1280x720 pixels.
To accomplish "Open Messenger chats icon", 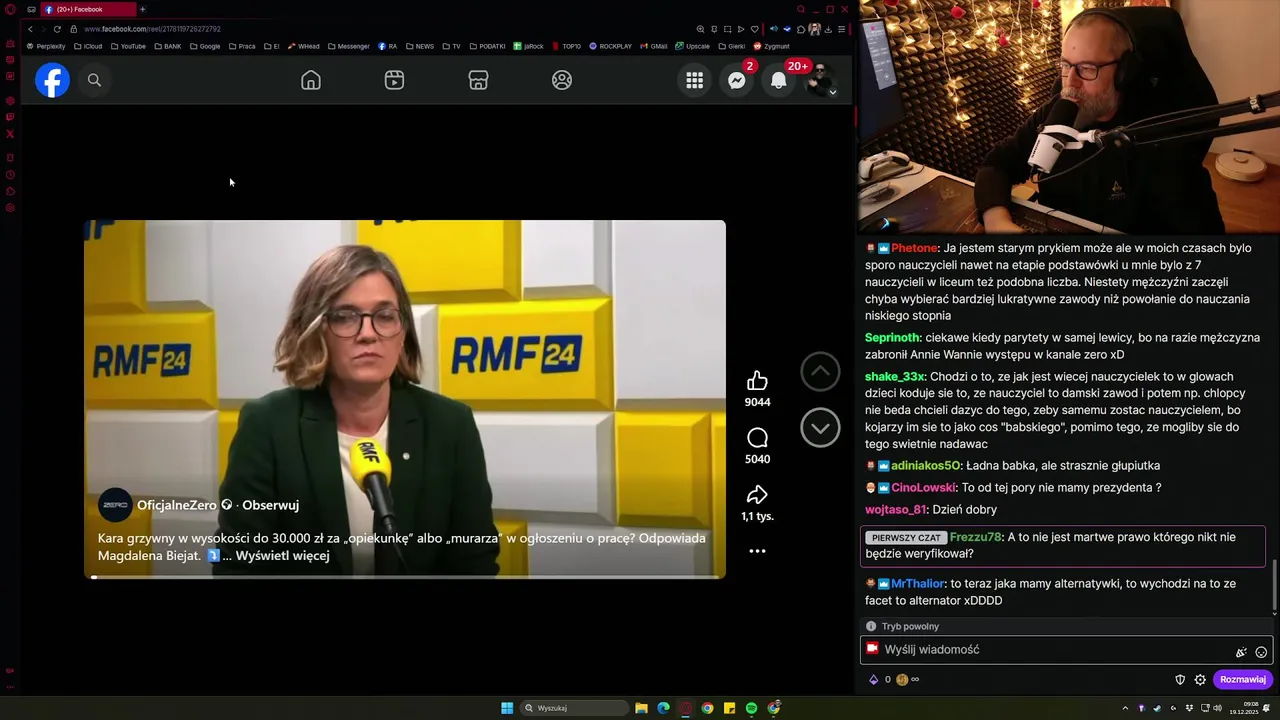I will [x=737, y=81].
